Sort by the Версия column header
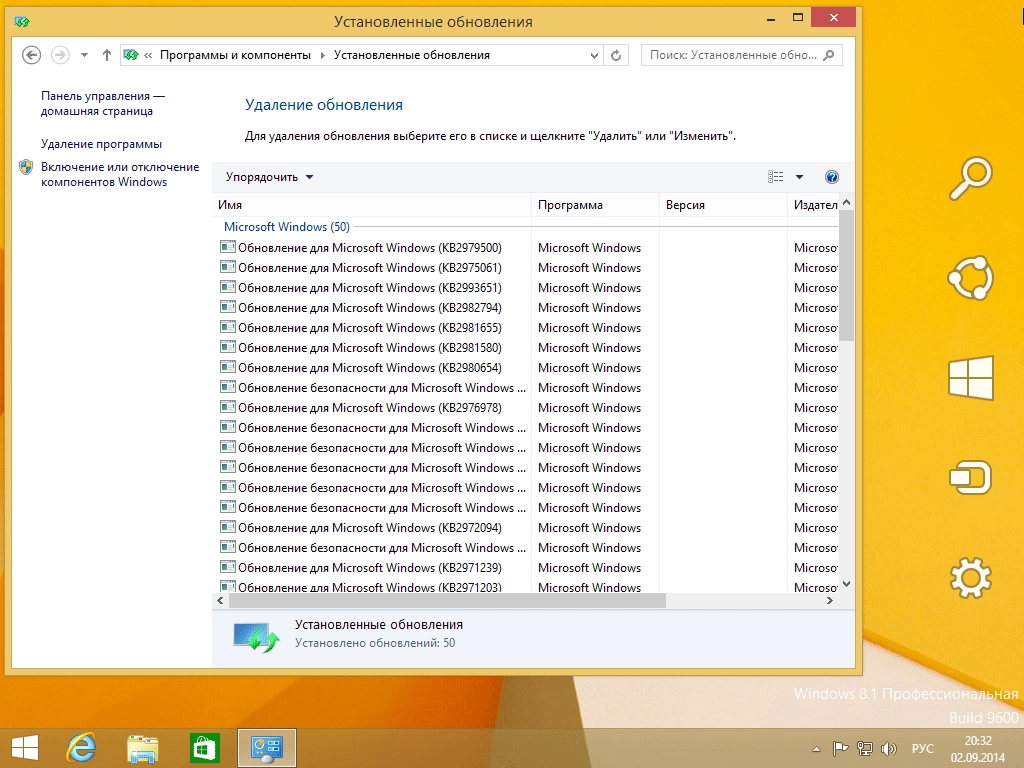Image resolution: width=1024 pixels, height=768 pixels. point(723,205)
